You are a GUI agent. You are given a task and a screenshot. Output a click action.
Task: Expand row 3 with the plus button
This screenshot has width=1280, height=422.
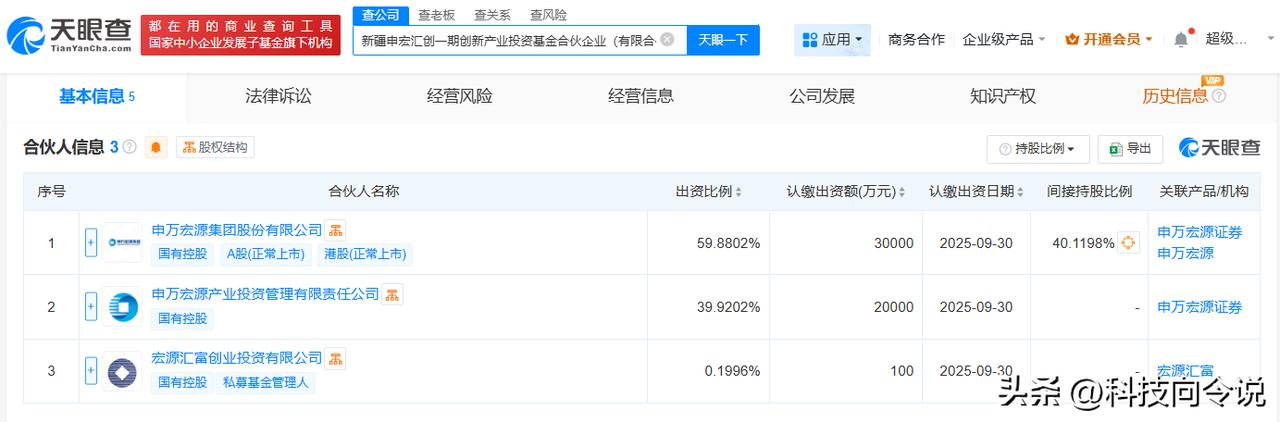(x=91, y=371)
